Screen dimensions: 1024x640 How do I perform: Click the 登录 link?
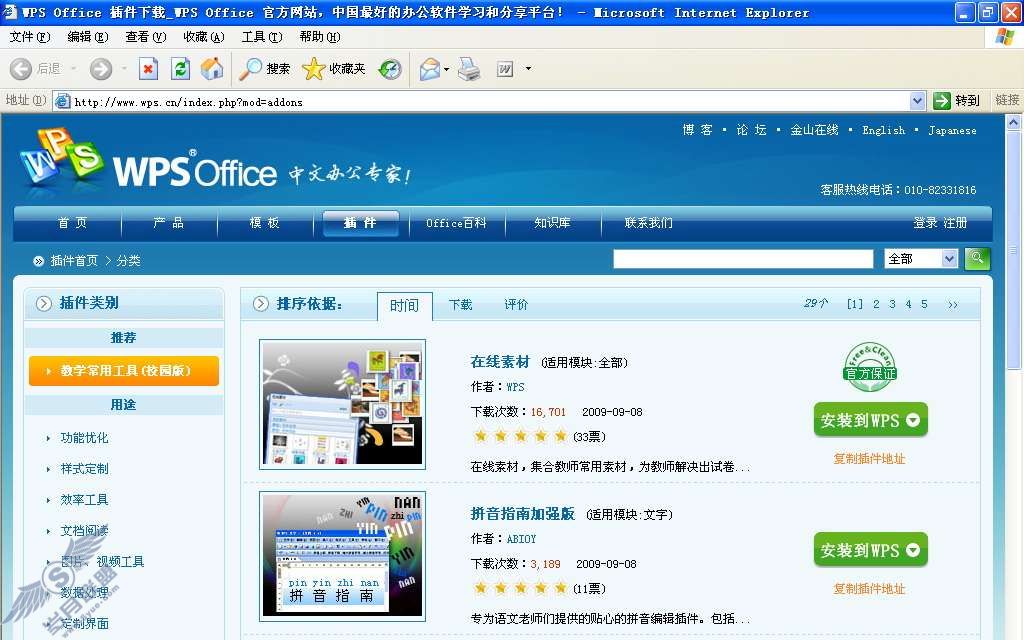pyautogui.click(x=925, y=223)
